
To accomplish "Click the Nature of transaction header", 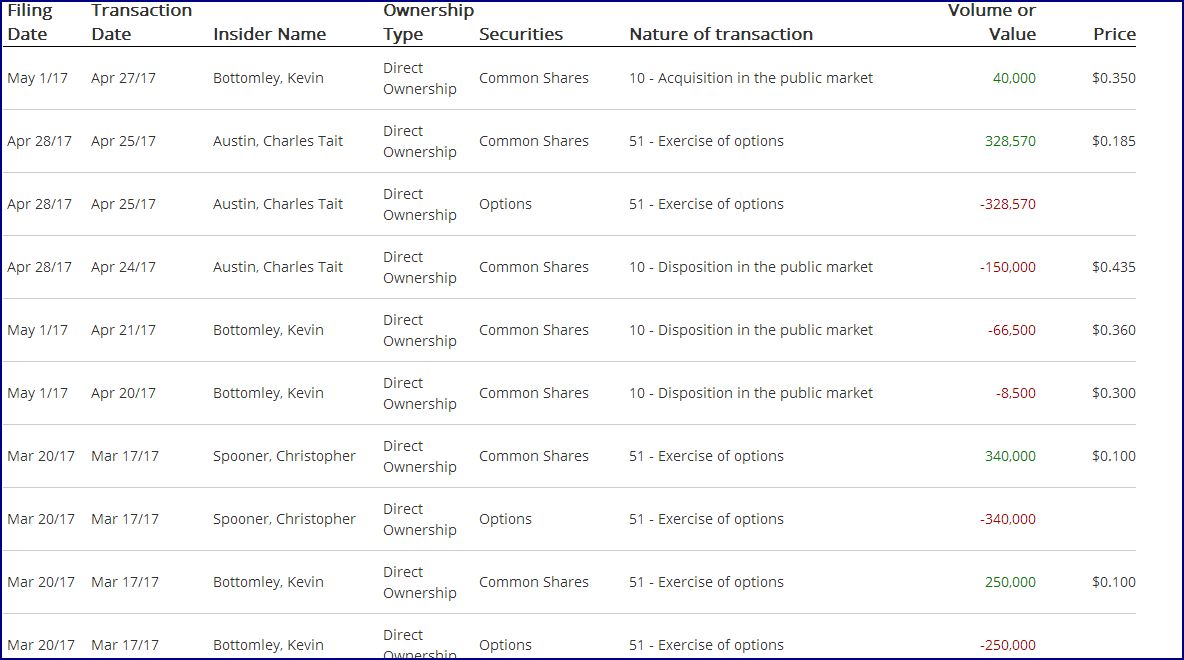I will [x=720, y=34].
